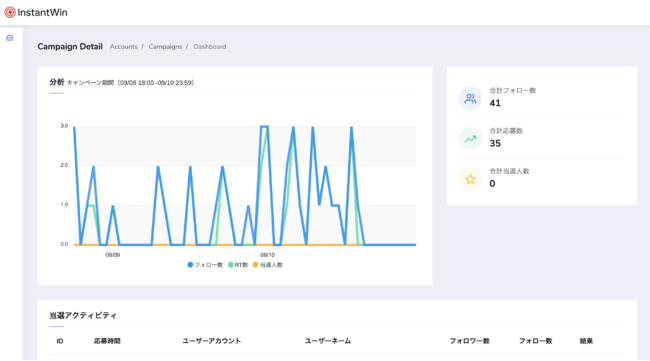650x361 pixels.
Task: Toggle the orange 当選人数 legend series
Action: click(x=268, y=265)
